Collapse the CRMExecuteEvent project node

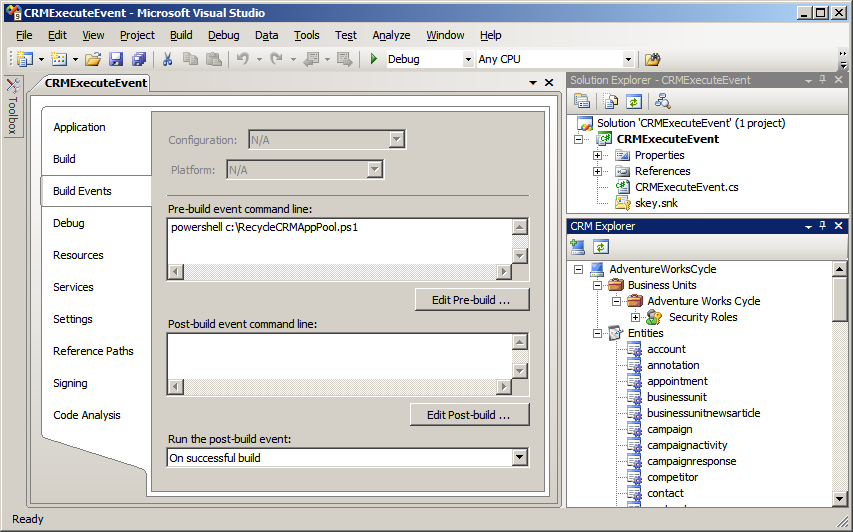(x=578, y=139)
